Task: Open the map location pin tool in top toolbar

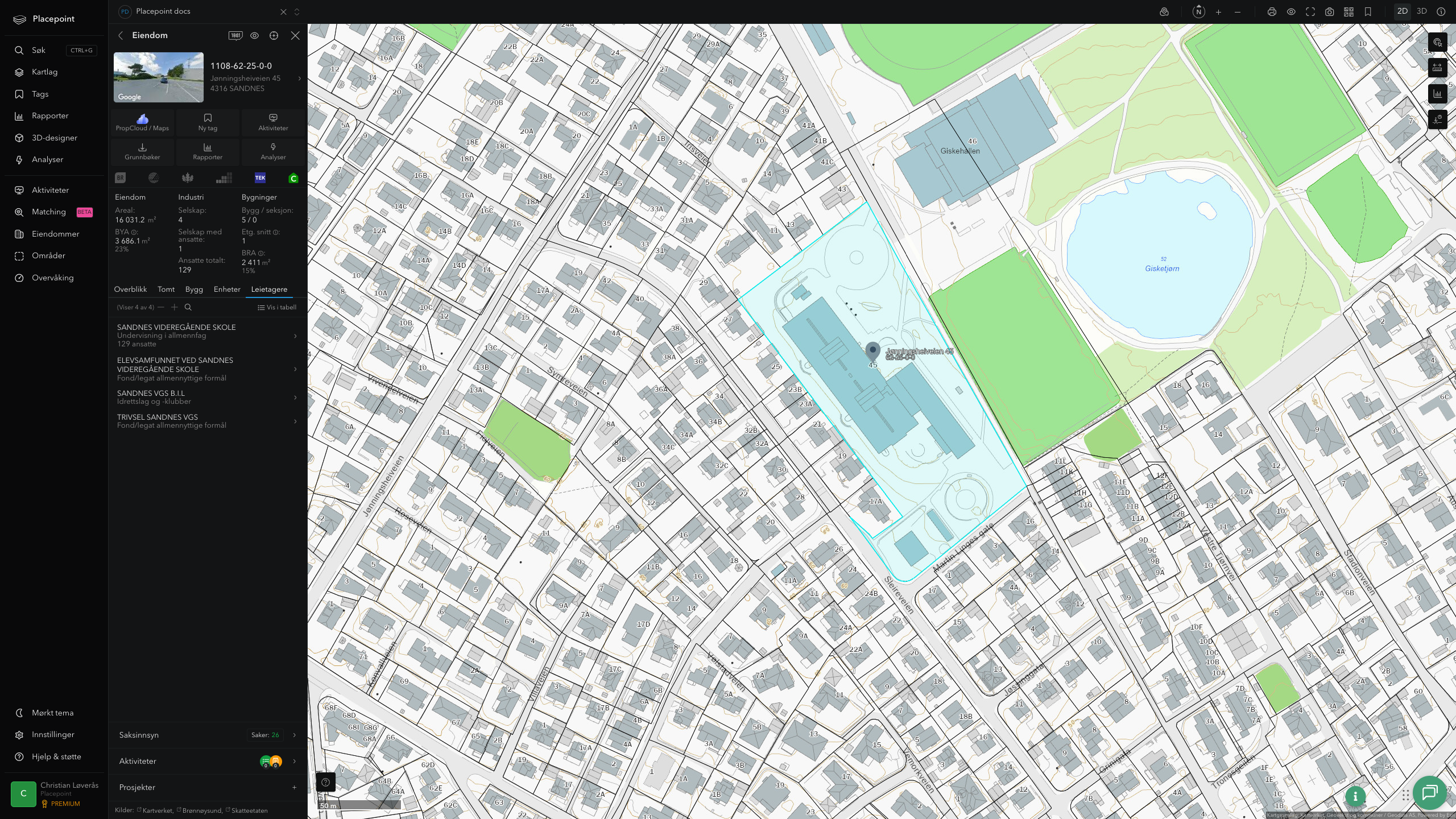Action: [x=1164, y=11]
